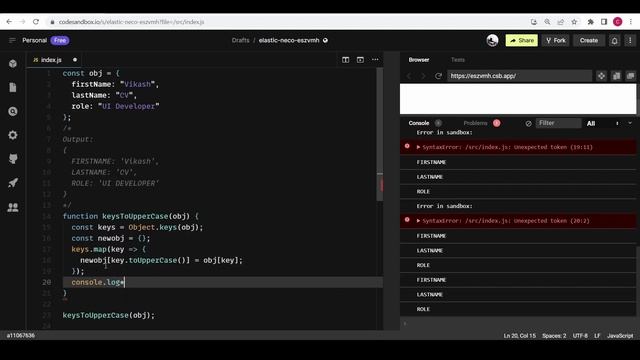Viewport: 640px width, 360px height.
Task: Click the Chrome address bar
Action: [x=286, y=22]
